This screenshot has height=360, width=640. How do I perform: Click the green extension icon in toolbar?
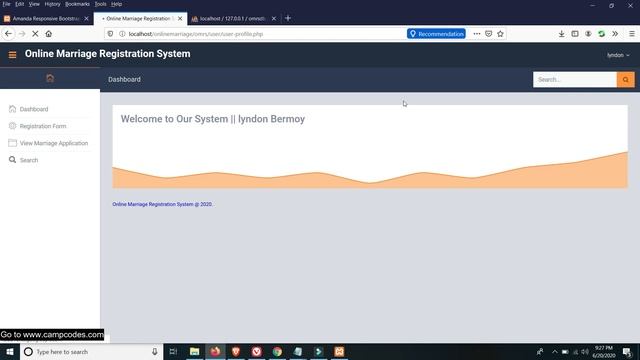click(x=601, y=34)
